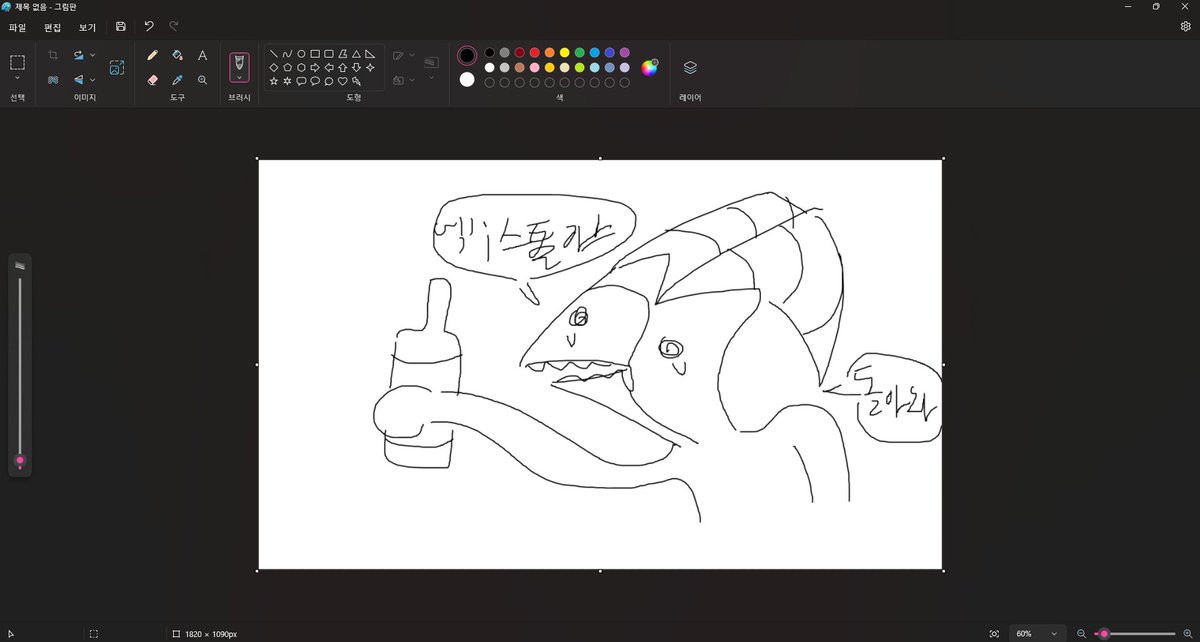Pick the lime green color swatch

580,67
